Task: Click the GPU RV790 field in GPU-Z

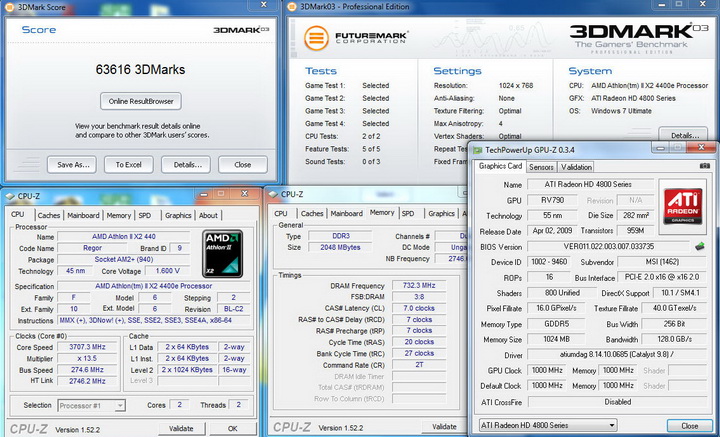Action: [552, 200]
